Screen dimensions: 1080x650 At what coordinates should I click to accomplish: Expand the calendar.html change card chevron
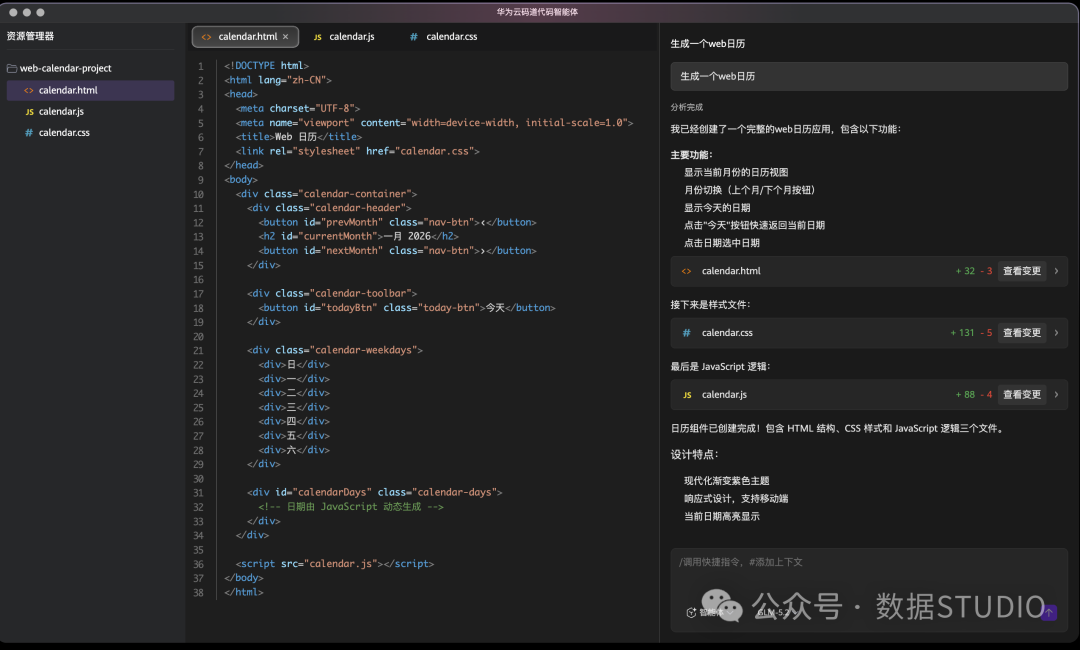coord(1057,271)
